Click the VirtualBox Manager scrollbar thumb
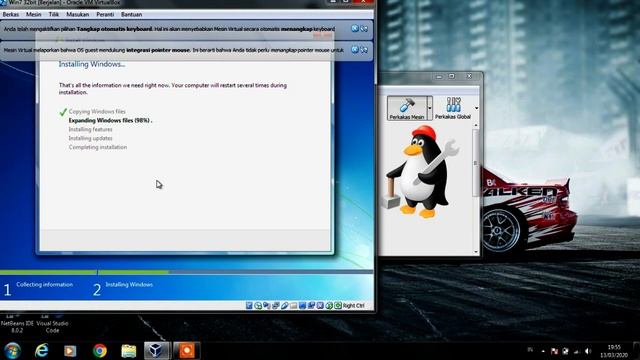 pyautogui.click(x=476, y=162)
